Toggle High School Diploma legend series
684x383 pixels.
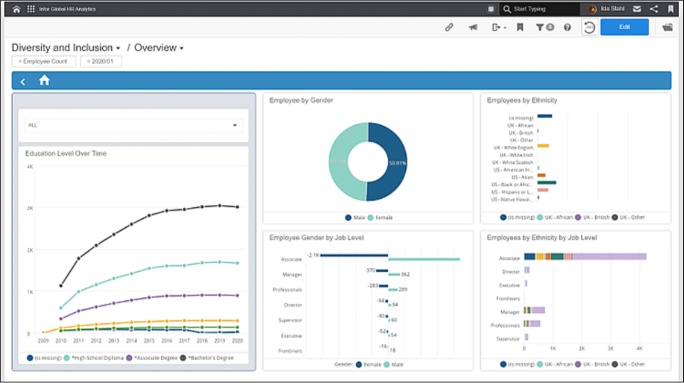point(94,358)
